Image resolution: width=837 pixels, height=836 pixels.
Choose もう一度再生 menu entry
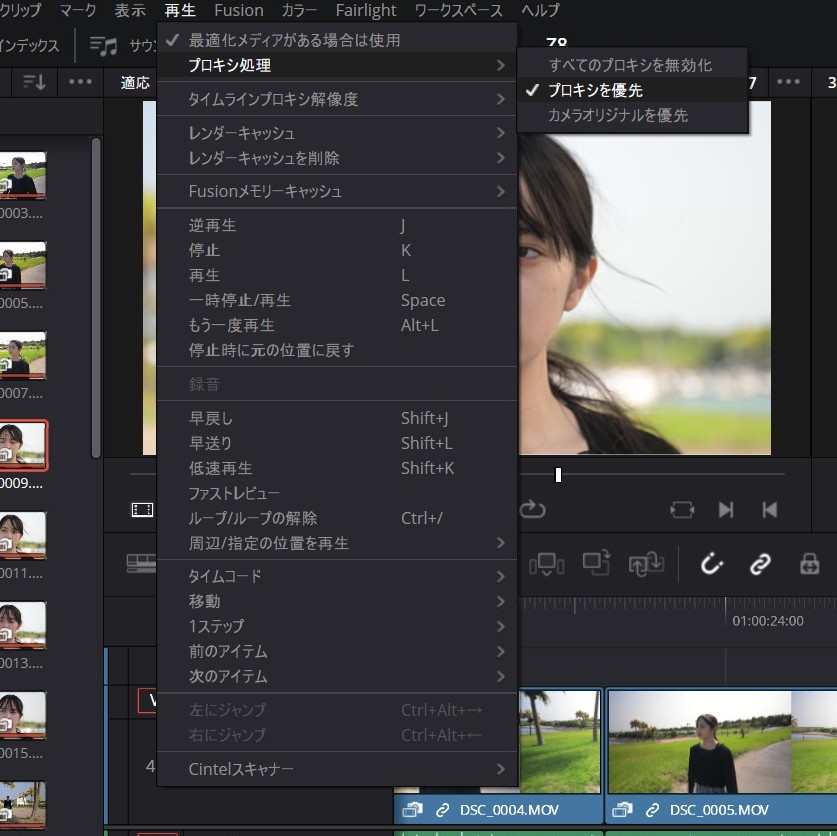[x=337, y=325]
